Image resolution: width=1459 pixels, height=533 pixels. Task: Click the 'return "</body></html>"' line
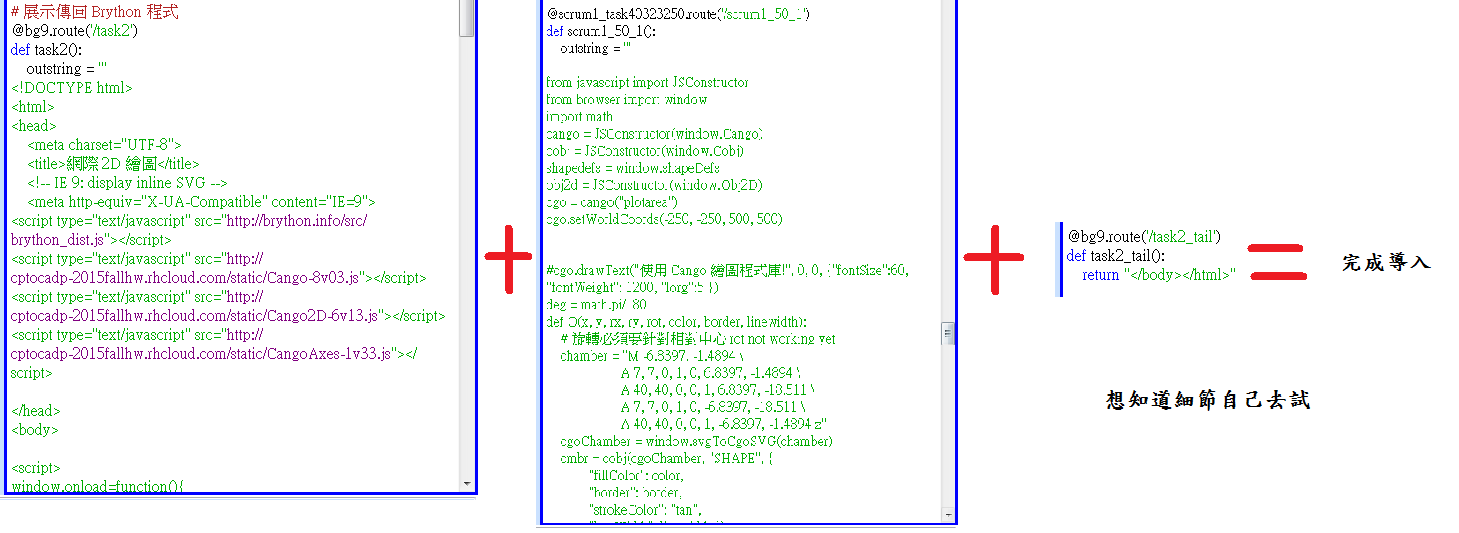pos(1159,275)
